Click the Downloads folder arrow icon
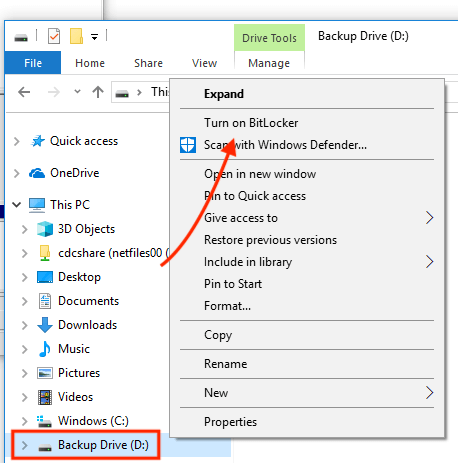This screenshot has width=458, height=463. click(45, 325)
